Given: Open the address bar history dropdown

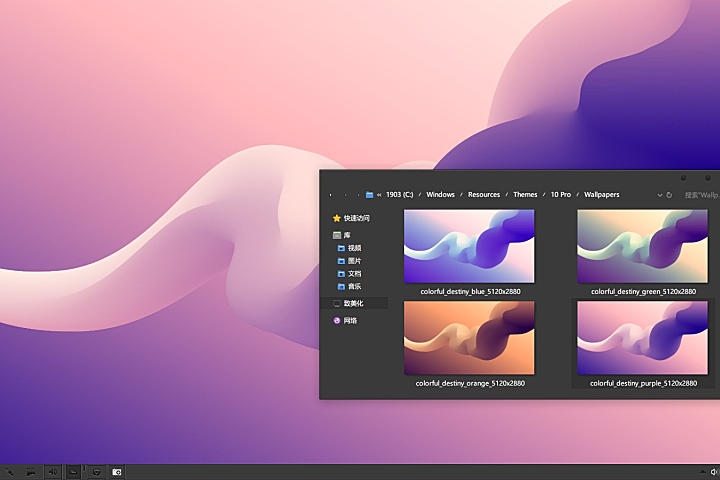Looking at the screenshot, I should click(x=659, y=195).
